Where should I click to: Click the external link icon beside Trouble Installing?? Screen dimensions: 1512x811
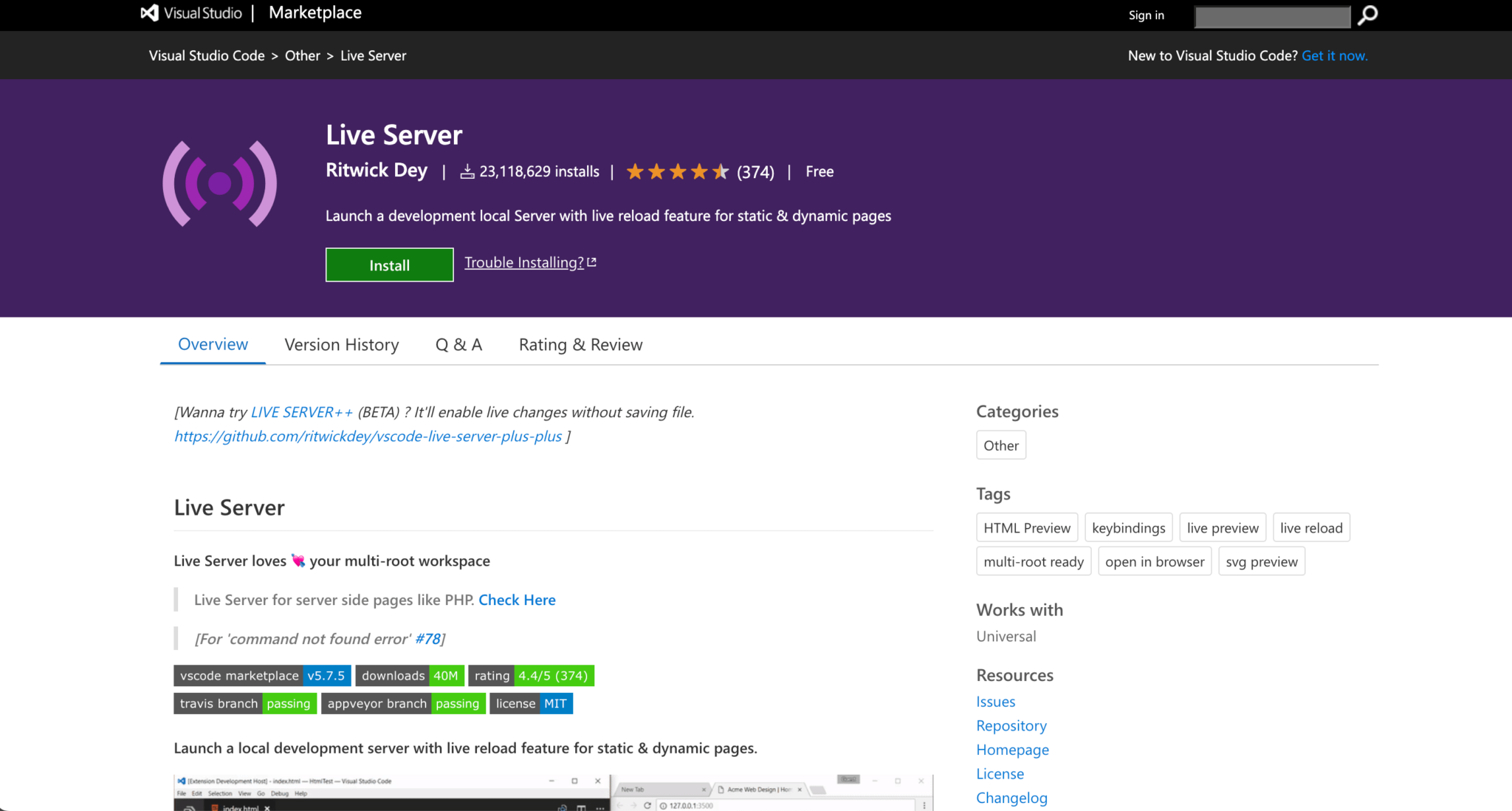point(592,261)
